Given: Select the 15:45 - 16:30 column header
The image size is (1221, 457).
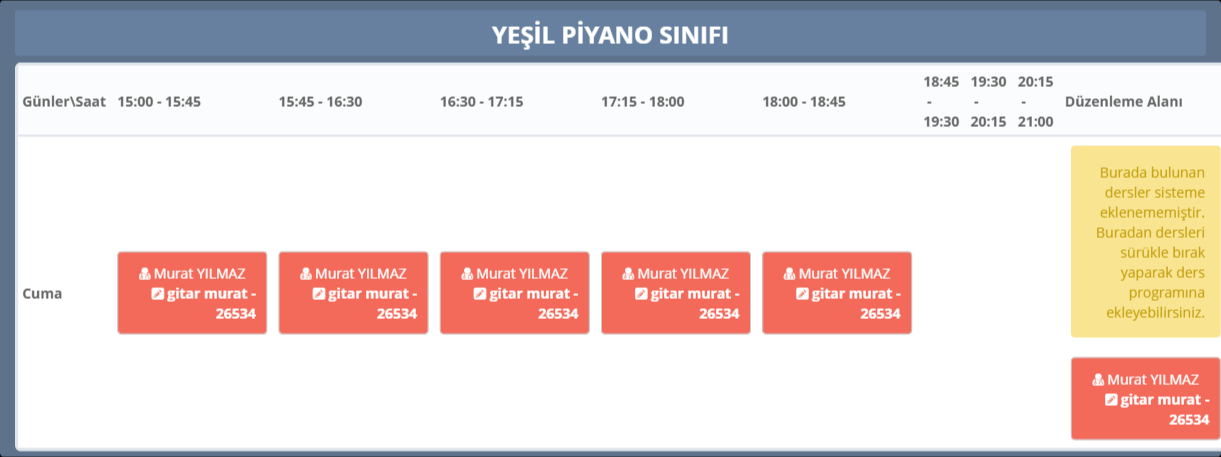Looking at the screenshot, I should tap(320, 101).
